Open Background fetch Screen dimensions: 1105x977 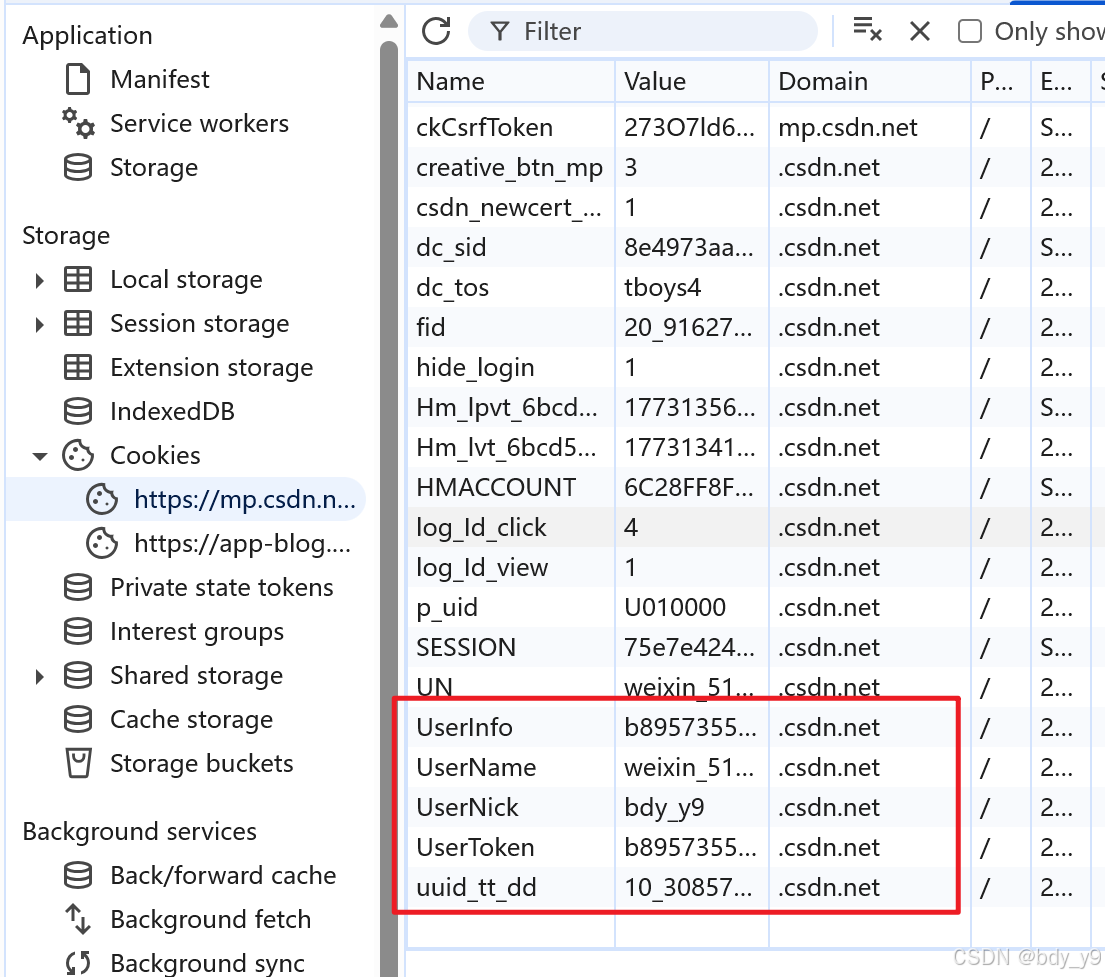point(210,919)
